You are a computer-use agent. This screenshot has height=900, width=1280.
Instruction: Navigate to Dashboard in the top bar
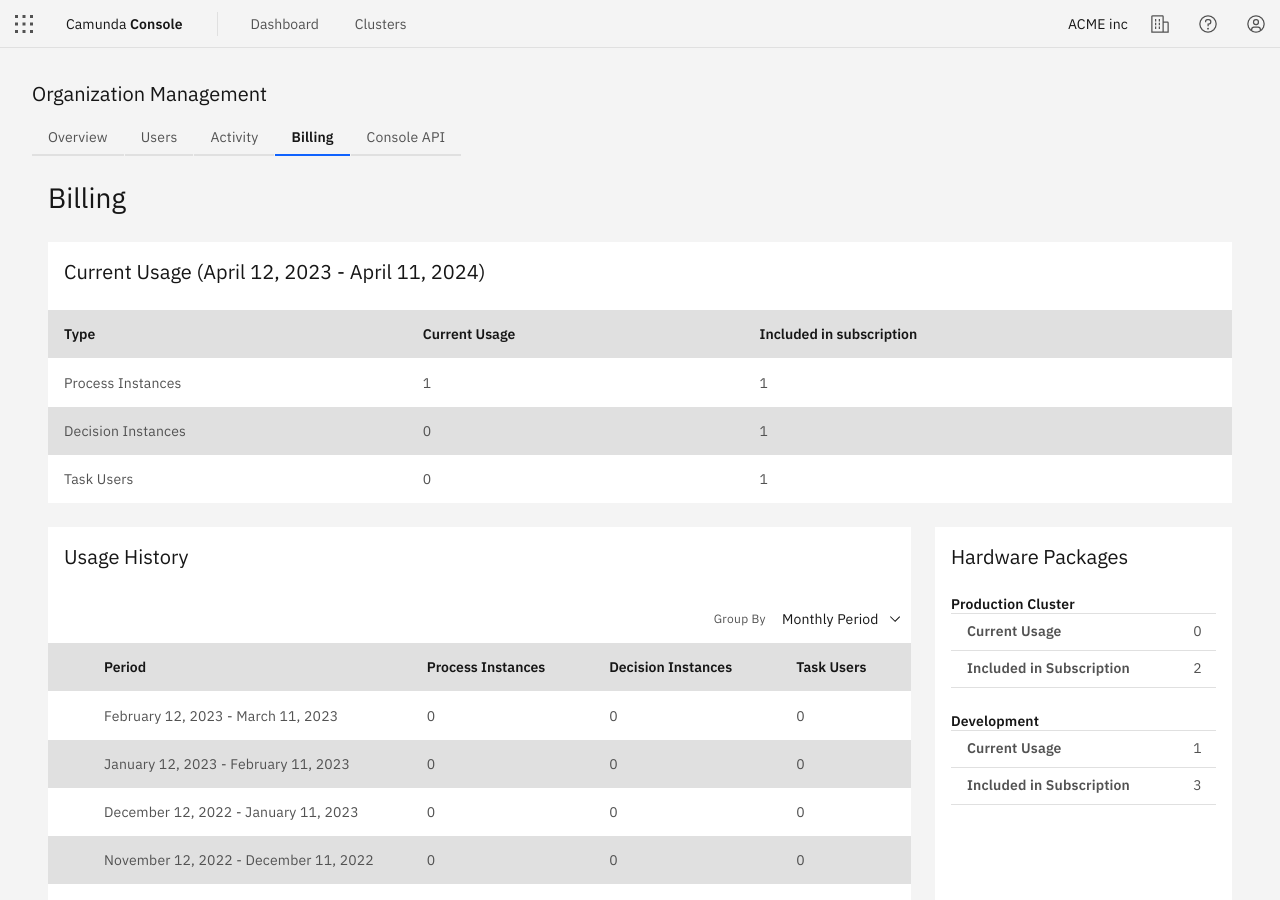point(284,23)
